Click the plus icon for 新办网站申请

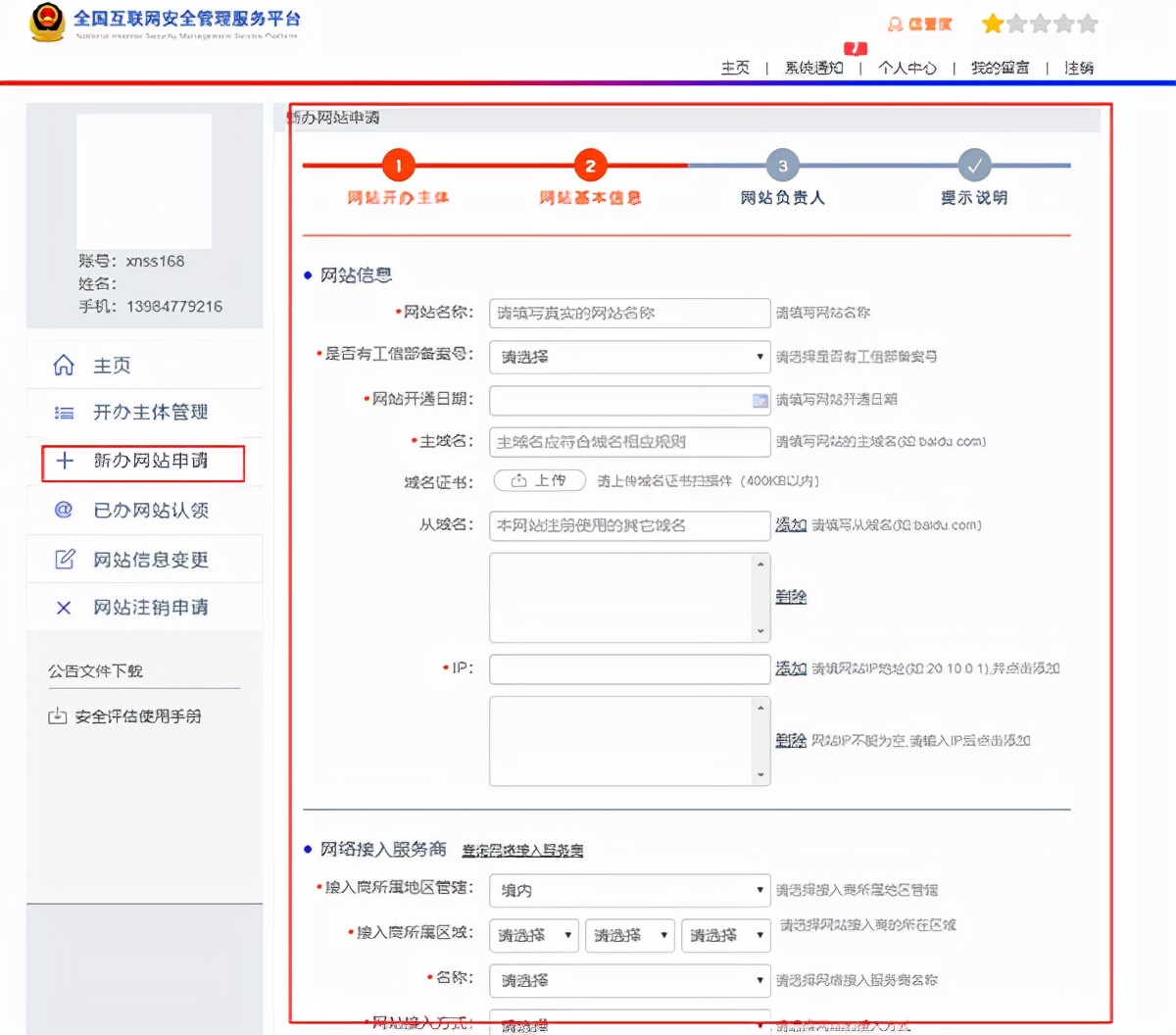point(63,462)
